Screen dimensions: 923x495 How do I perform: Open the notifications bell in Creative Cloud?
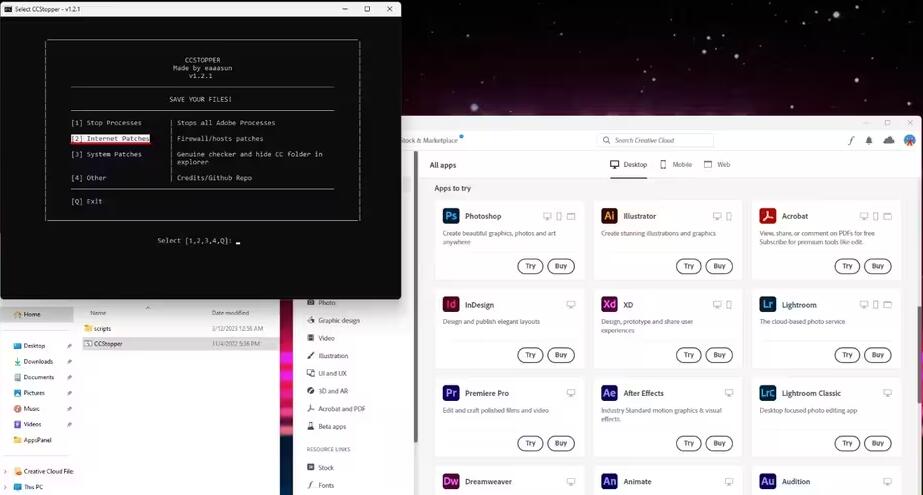click(x=869, y=140)
